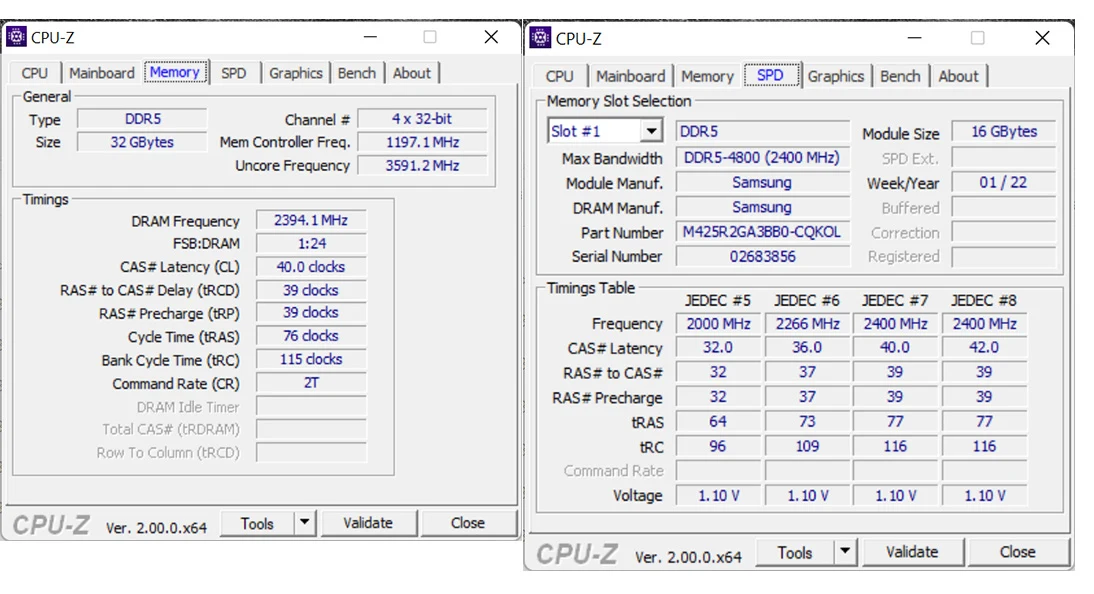The image size is (1094, 594).
Task: Click the Serial Number value field
Action: point(763,256)
